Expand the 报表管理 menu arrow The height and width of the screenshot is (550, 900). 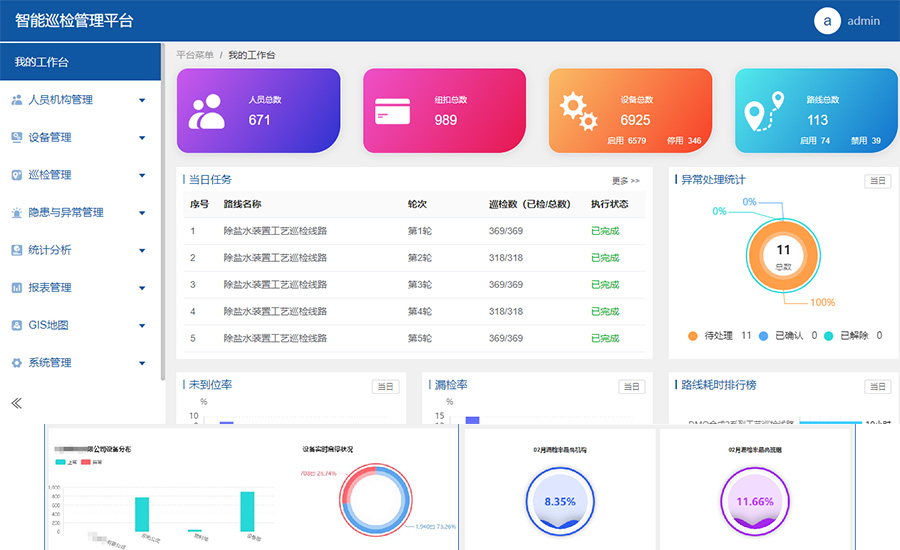142,288
